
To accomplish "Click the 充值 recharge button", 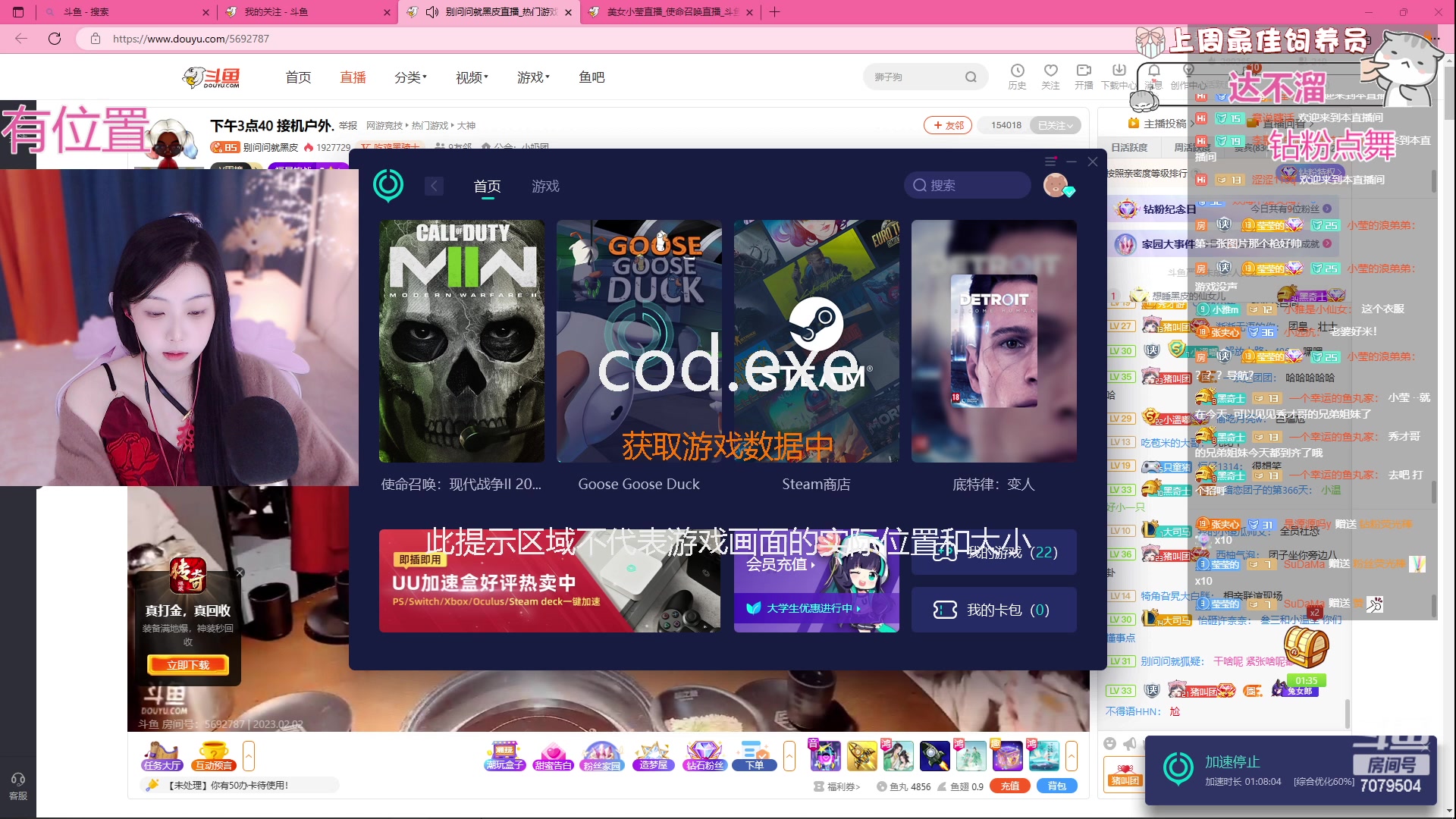I will pos(1009,786).
